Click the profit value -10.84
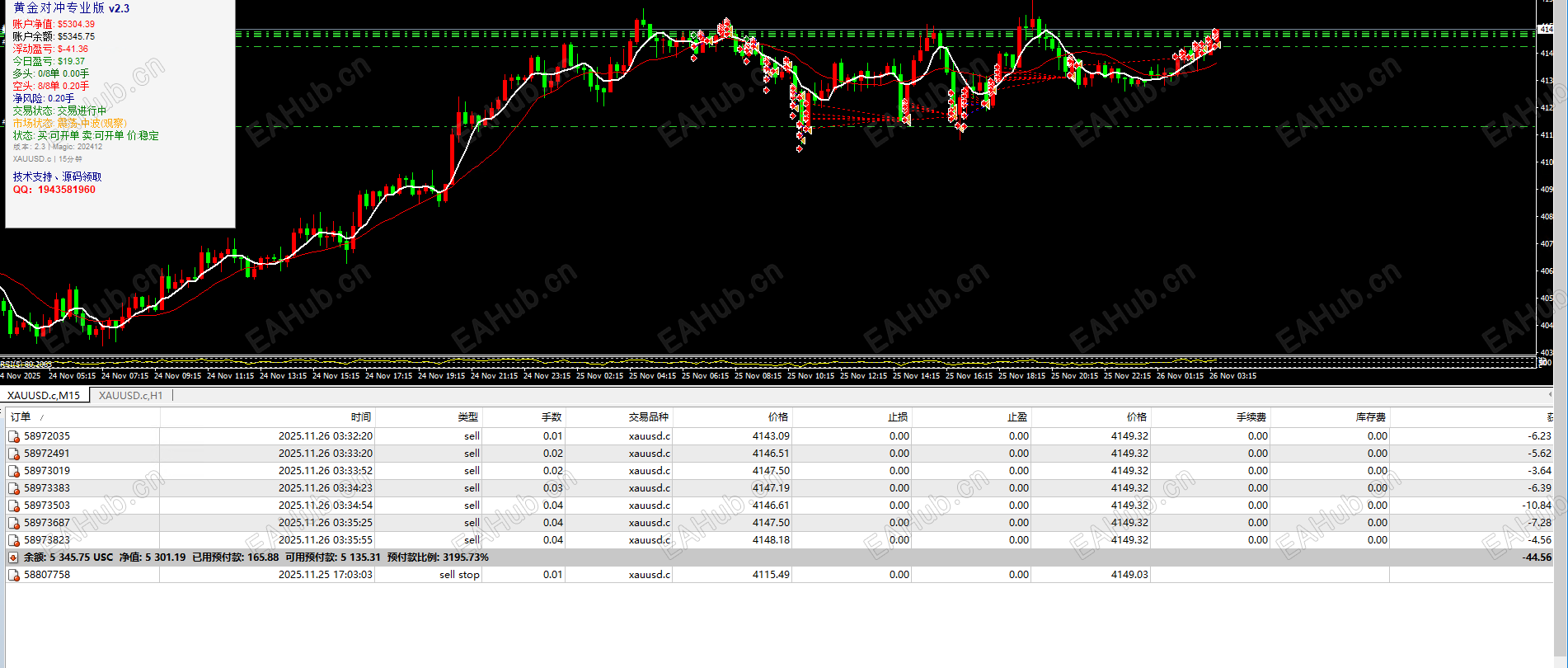This screenshot has width=1568, height=668. tap(1537, 506)
